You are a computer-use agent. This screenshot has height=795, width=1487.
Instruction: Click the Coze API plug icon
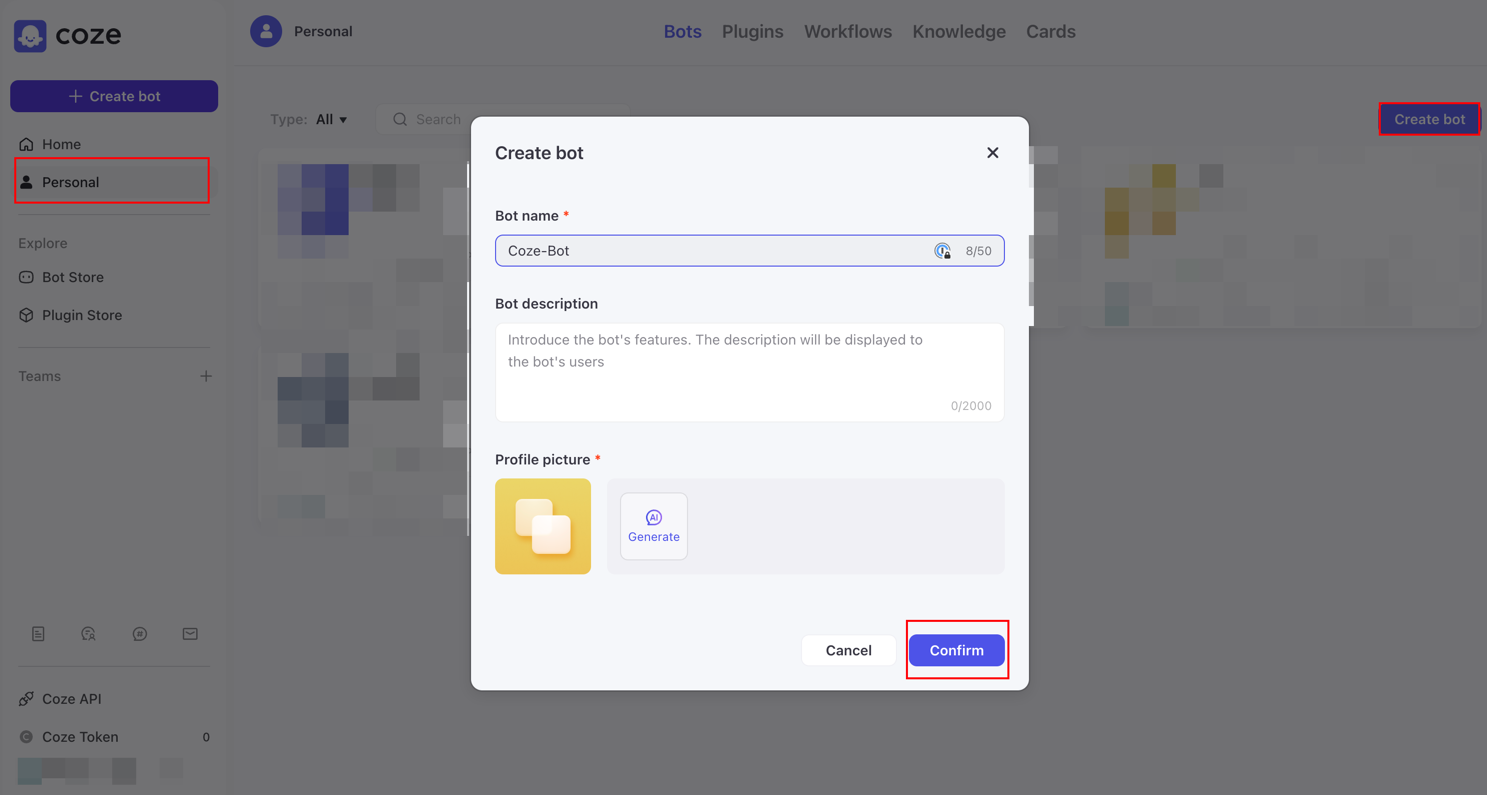point(27,699)
